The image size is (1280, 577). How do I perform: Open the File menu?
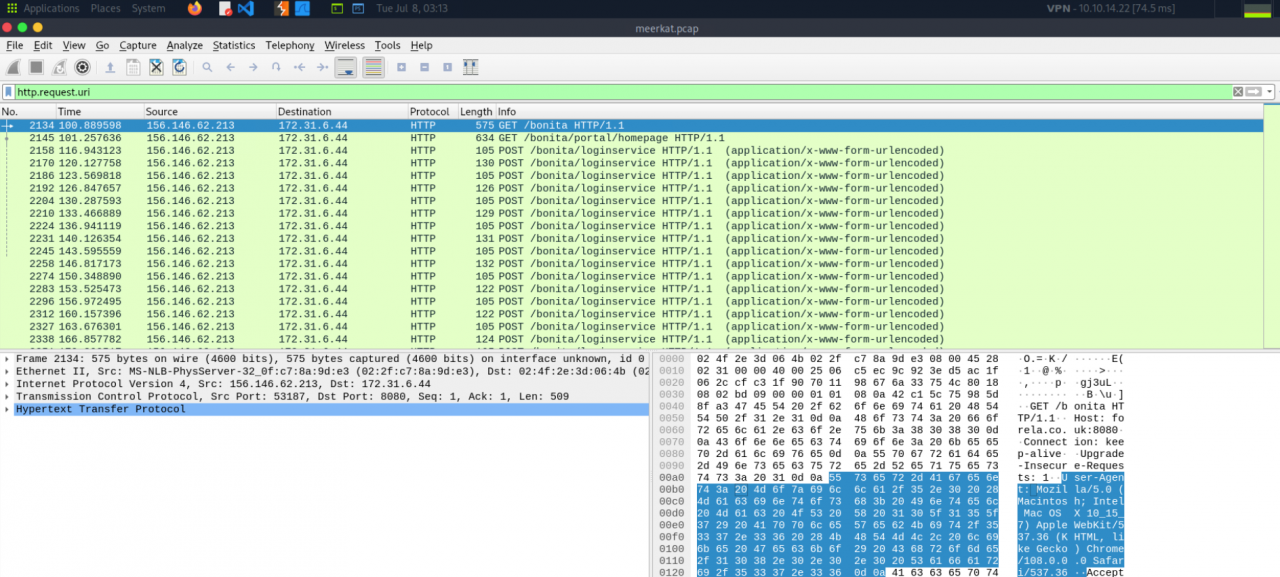(x=15, y=45)
